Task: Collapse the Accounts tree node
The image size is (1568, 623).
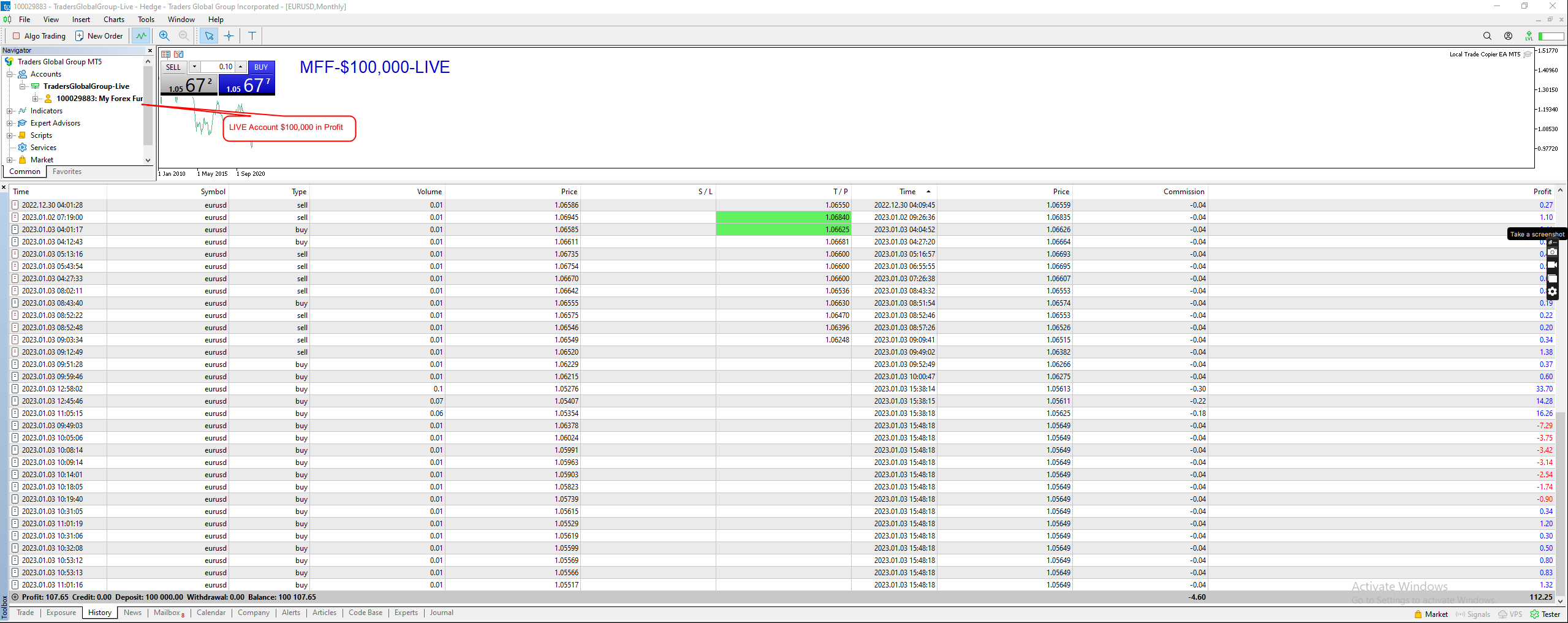Action: [9, 74]
